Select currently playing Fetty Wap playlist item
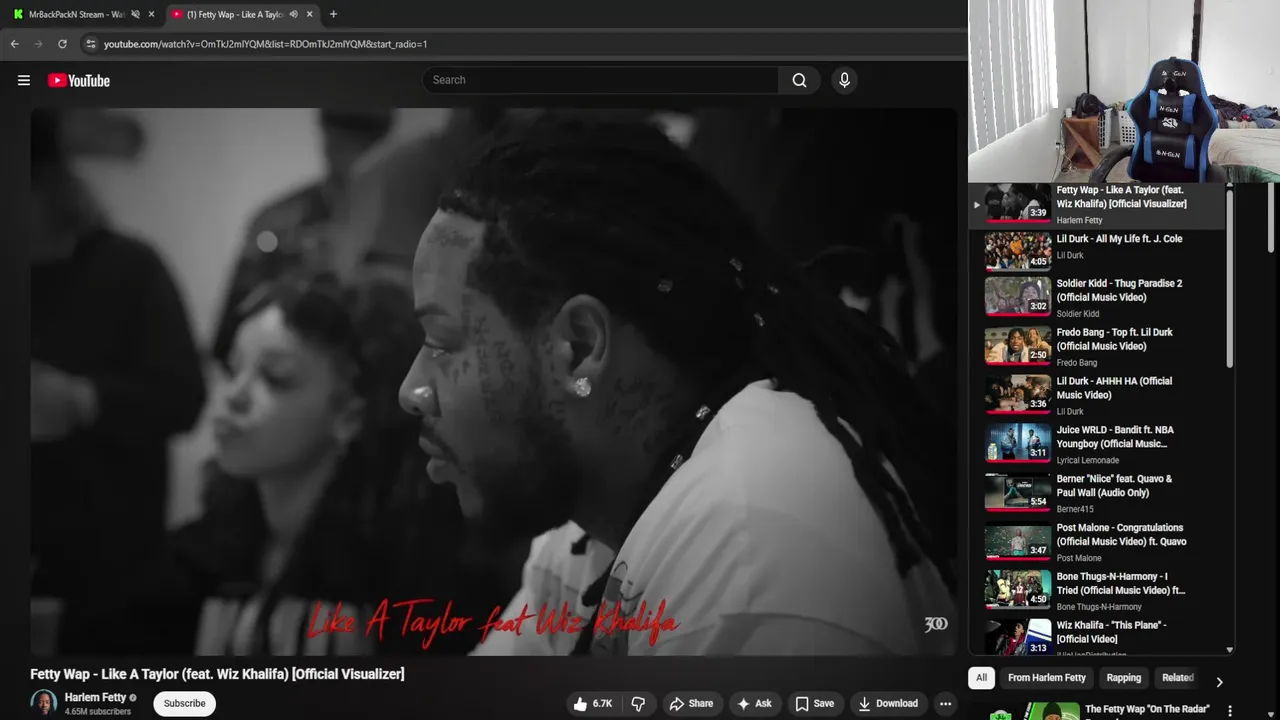Screen dimensions: 1280x720 [1099, 205]
